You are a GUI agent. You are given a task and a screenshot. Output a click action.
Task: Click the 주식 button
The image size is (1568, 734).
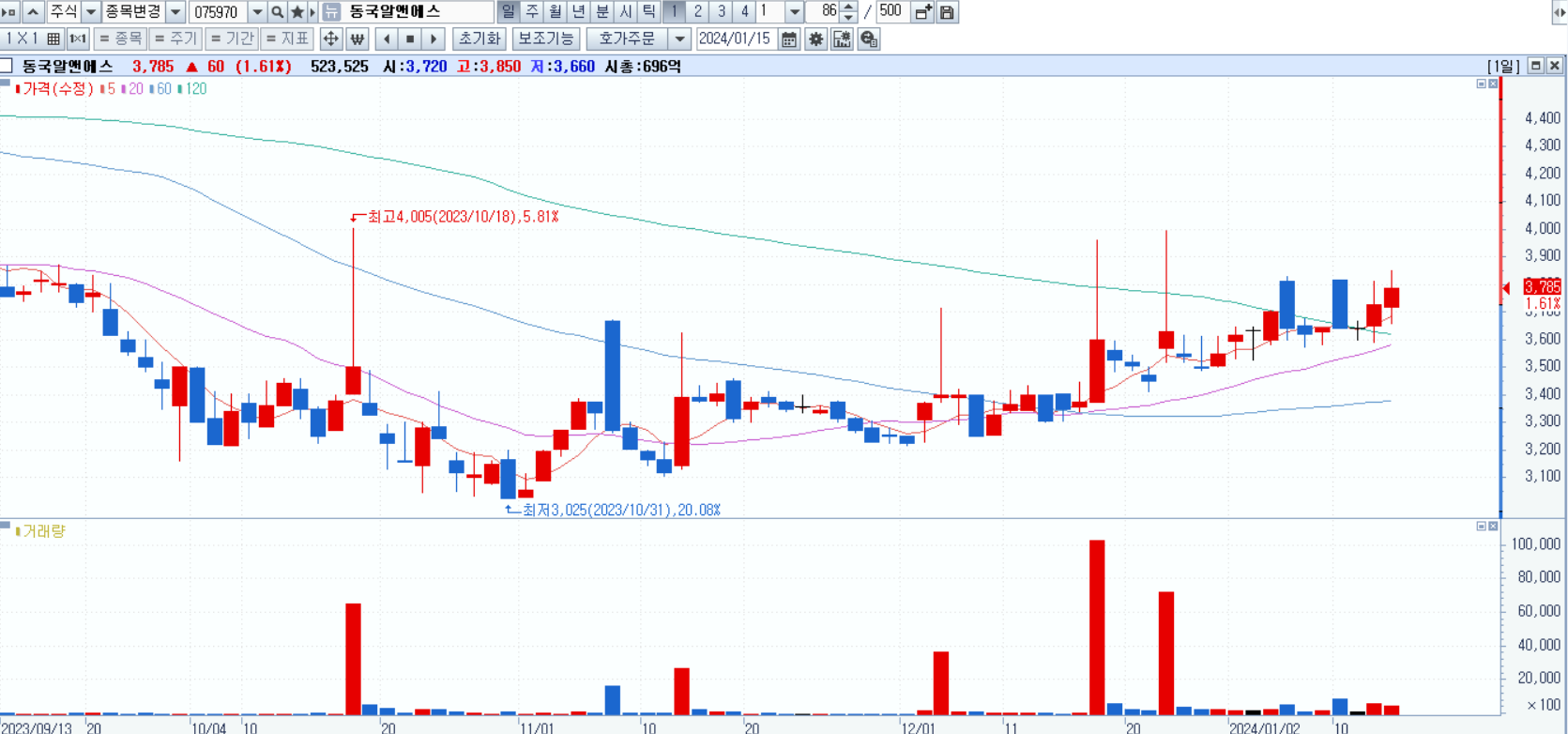click(63, 12)
